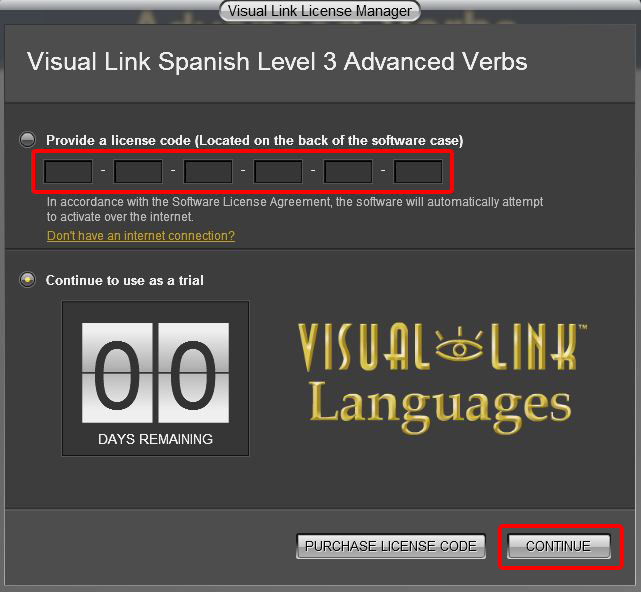Click the gold 'Languages' logo text
Viewport: 641px width, 592px height.
[440, 404]
